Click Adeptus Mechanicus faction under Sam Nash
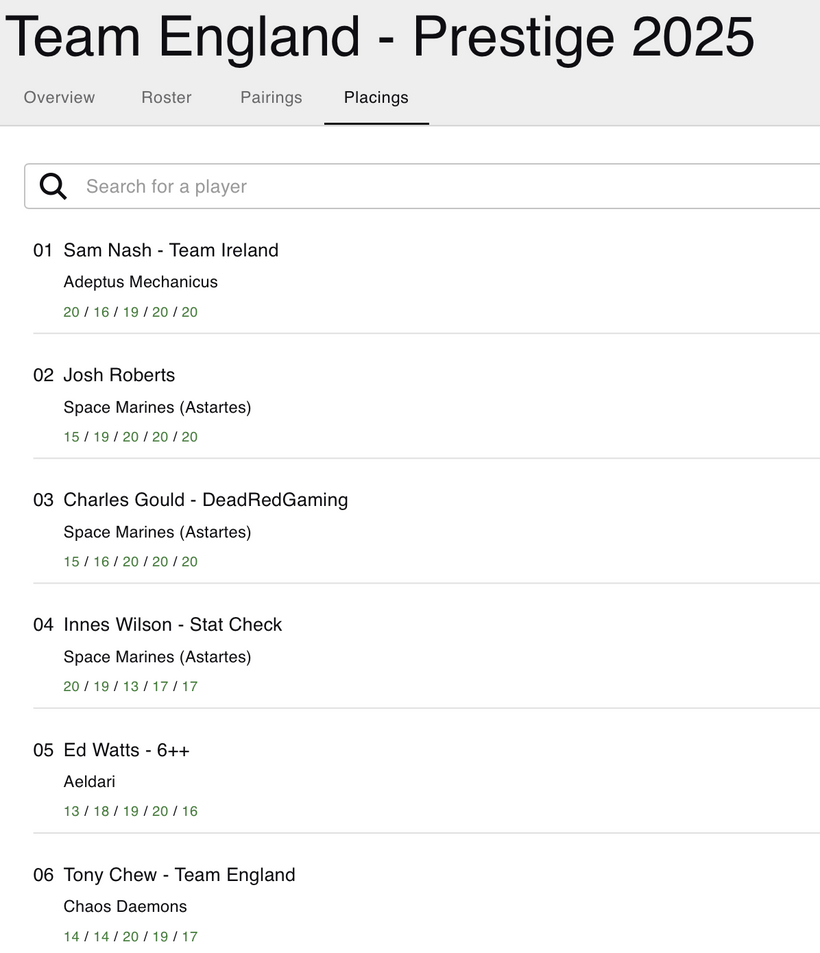The image size is (820, 953). click(x=141, y=282)
